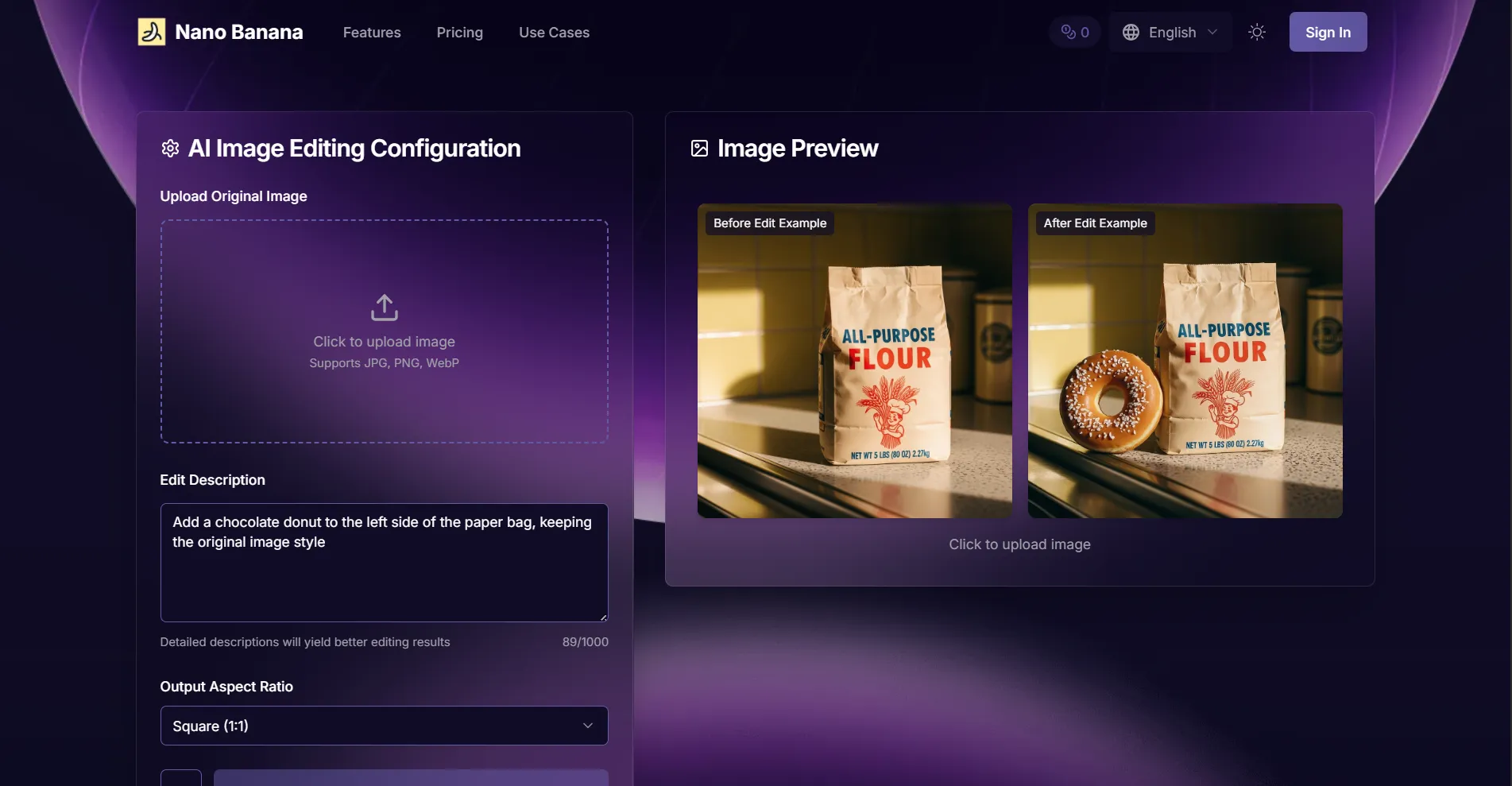The width and height of the screenshot is (1512, 786).
Task: Toggle light mode with sun icon
Action: point(1257,32)
